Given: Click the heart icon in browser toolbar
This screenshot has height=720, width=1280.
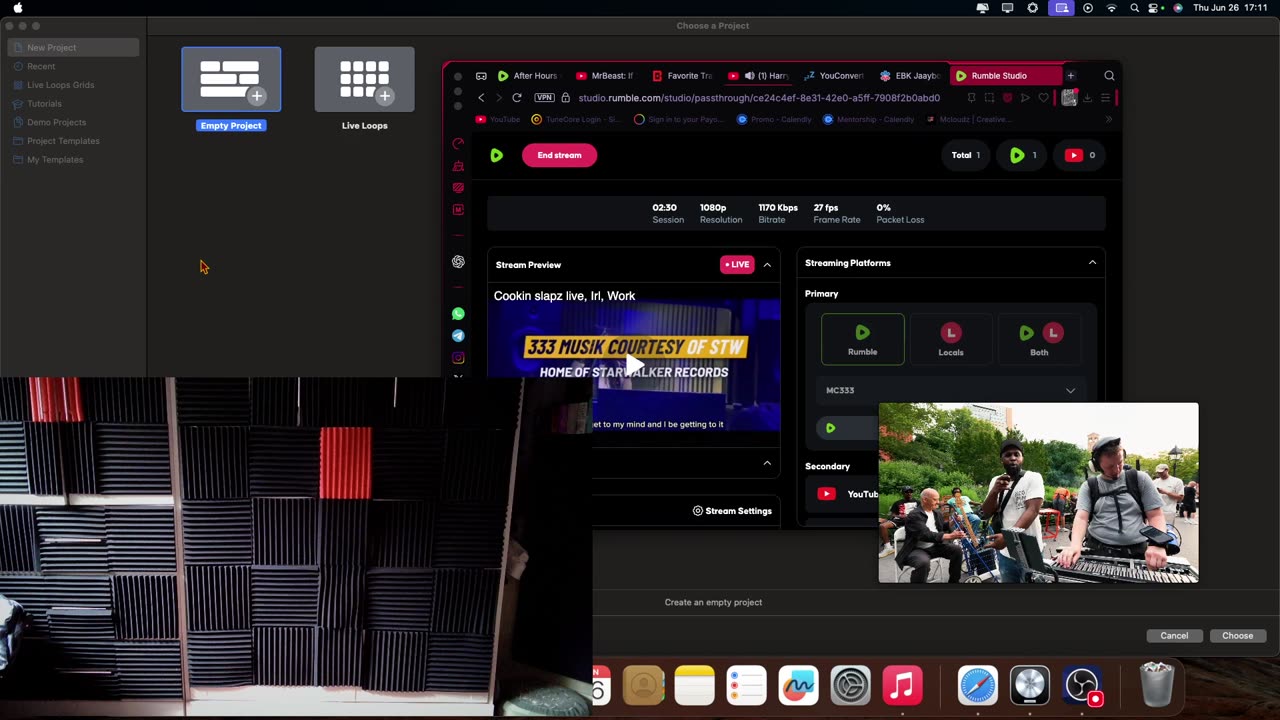Looking at the screenshot, I should (x=1043, y=98).
